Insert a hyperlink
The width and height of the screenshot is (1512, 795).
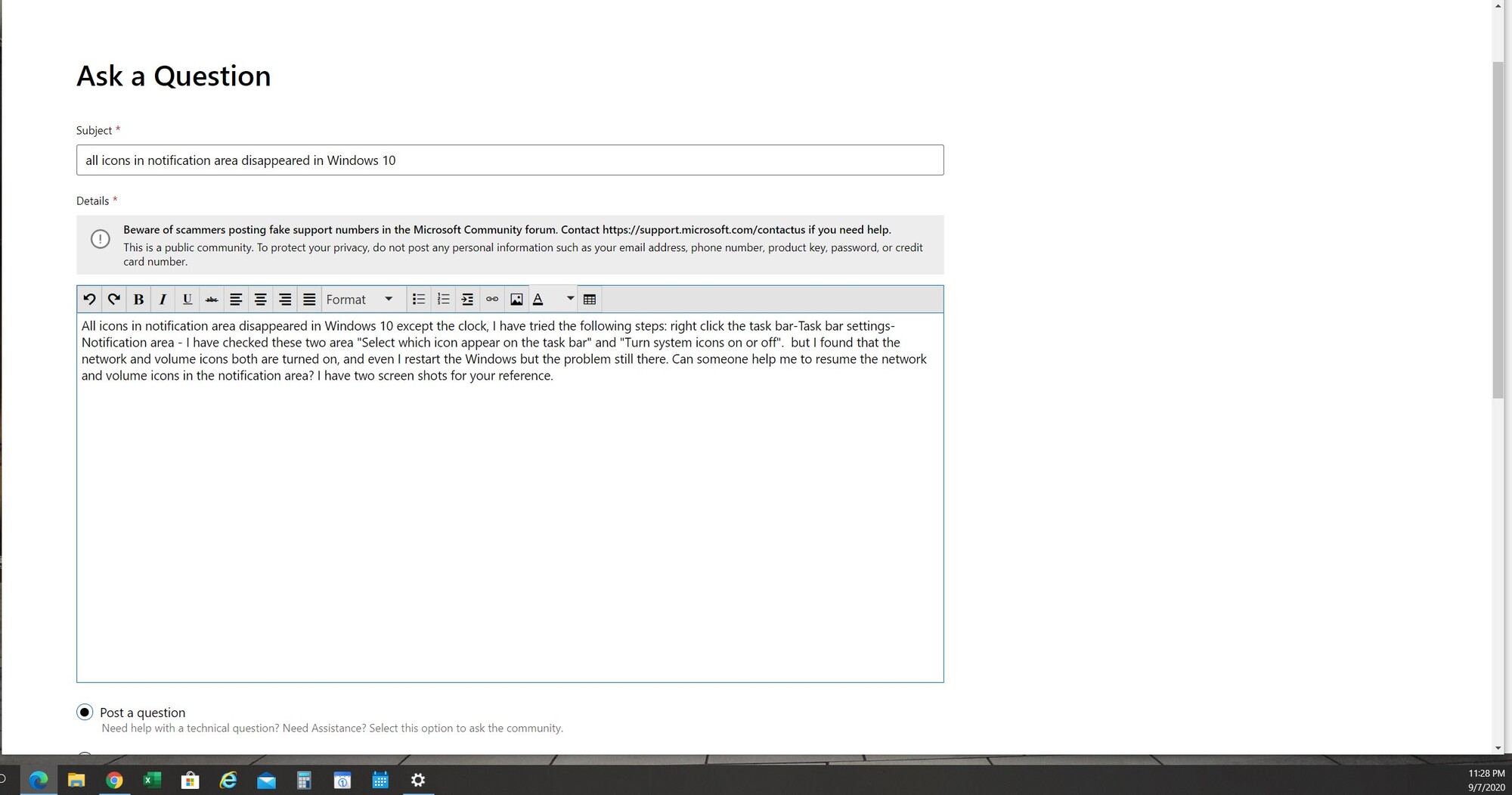[x=492, y=300]
